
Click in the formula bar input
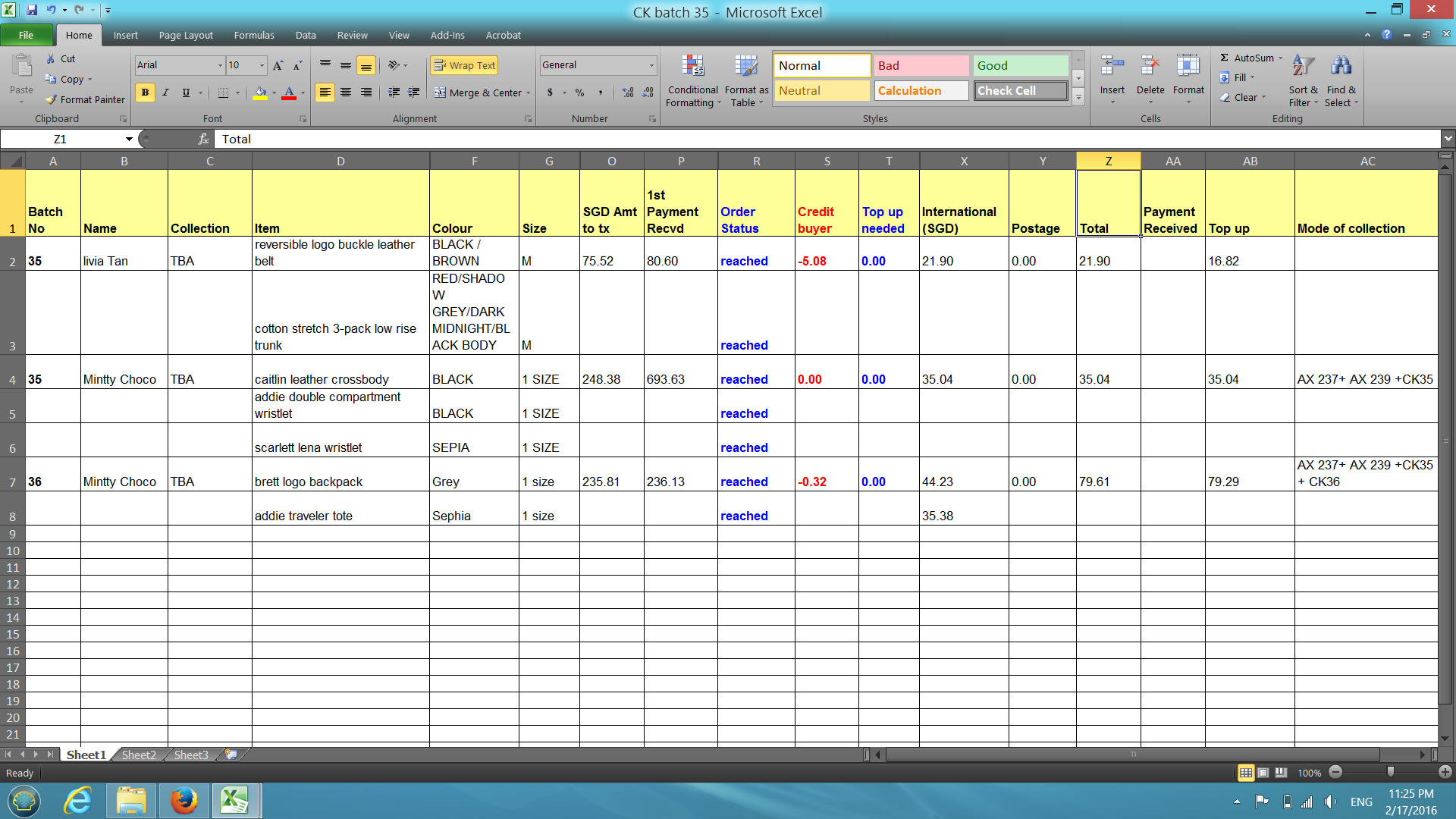click(828, 139)
